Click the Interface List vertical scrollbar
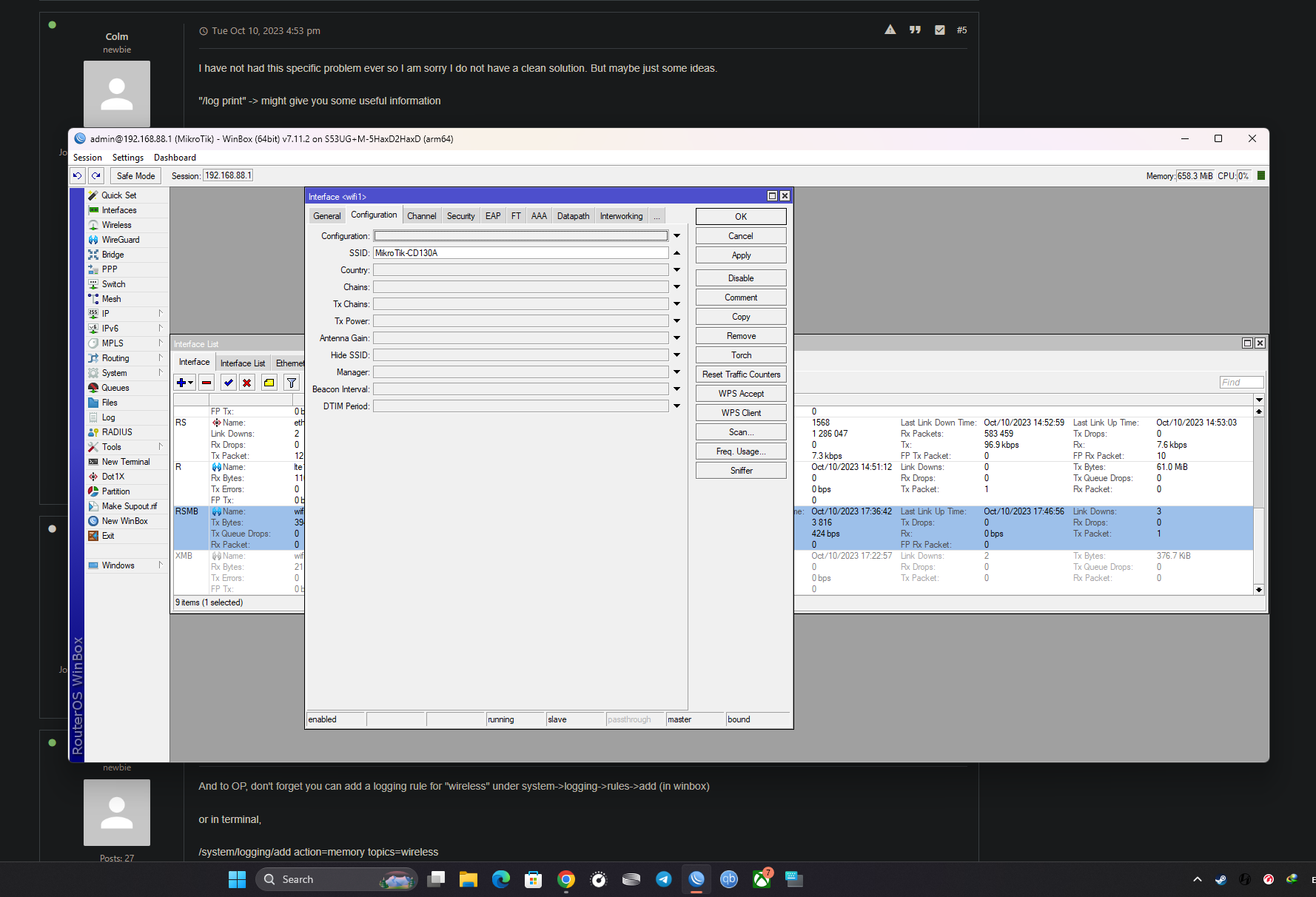The height and width of the screenshot is (897, 1316). point(1258,500)
